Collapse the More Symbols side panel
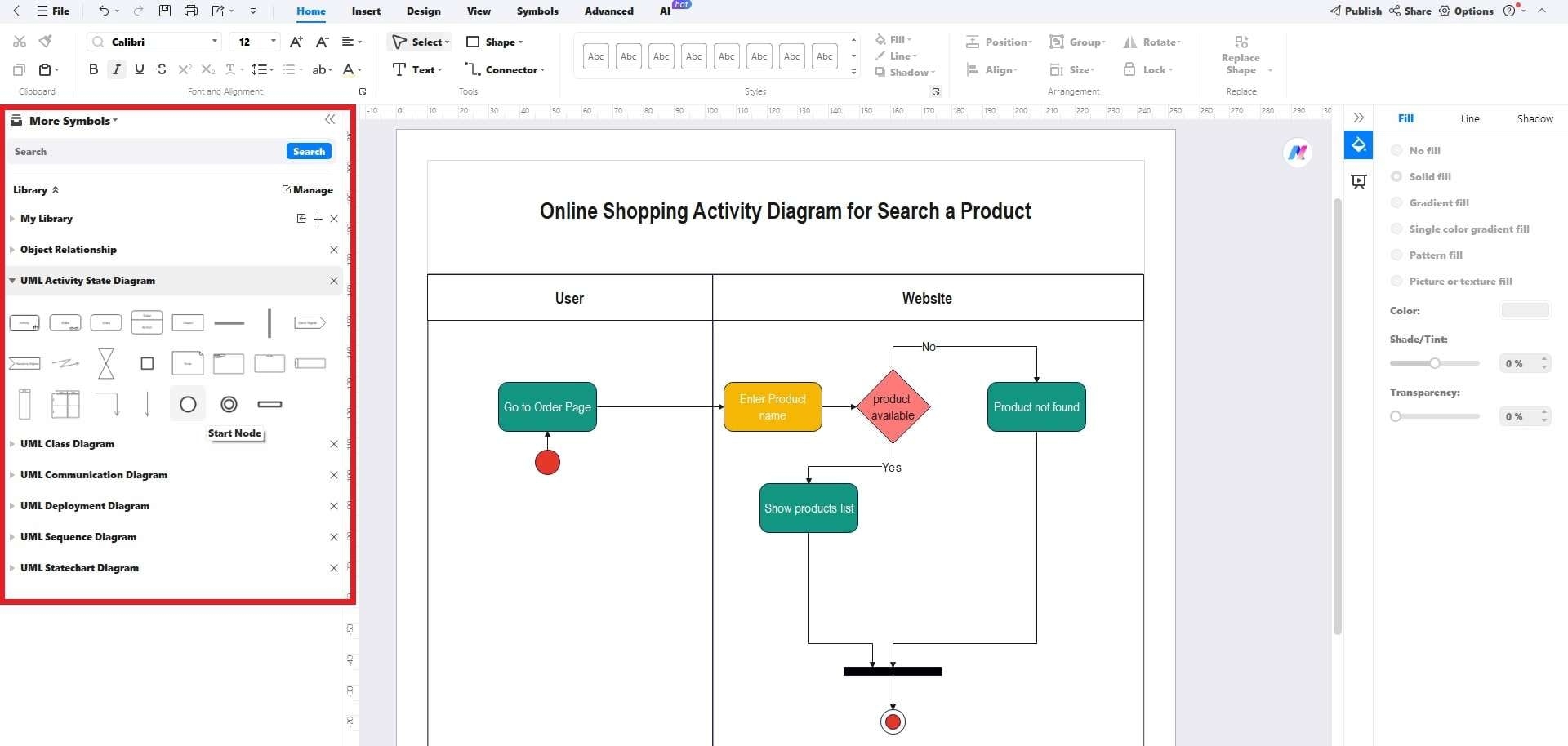This screenshot has width=1568, height=746. click(330, 120)
